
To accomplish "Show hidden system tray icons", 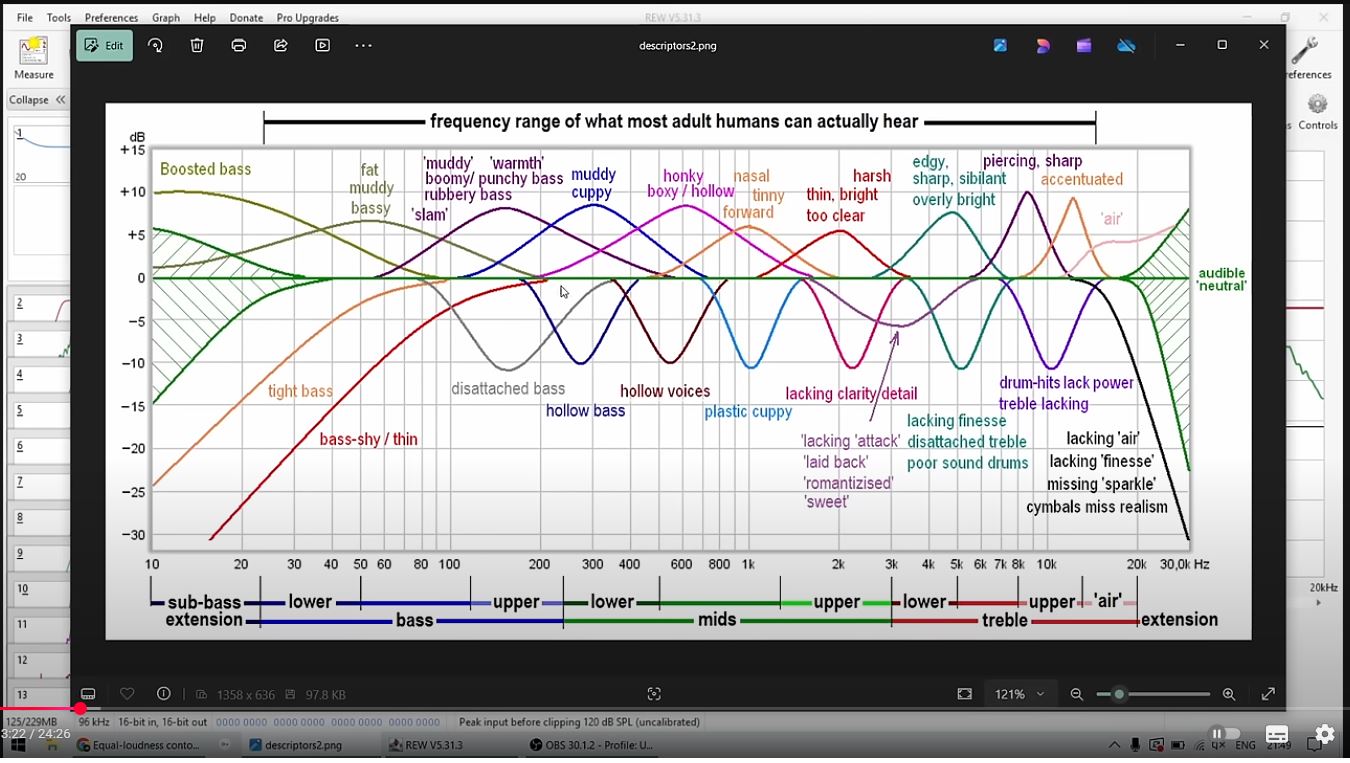I will pyautogui.click(x=1115, y=745).
